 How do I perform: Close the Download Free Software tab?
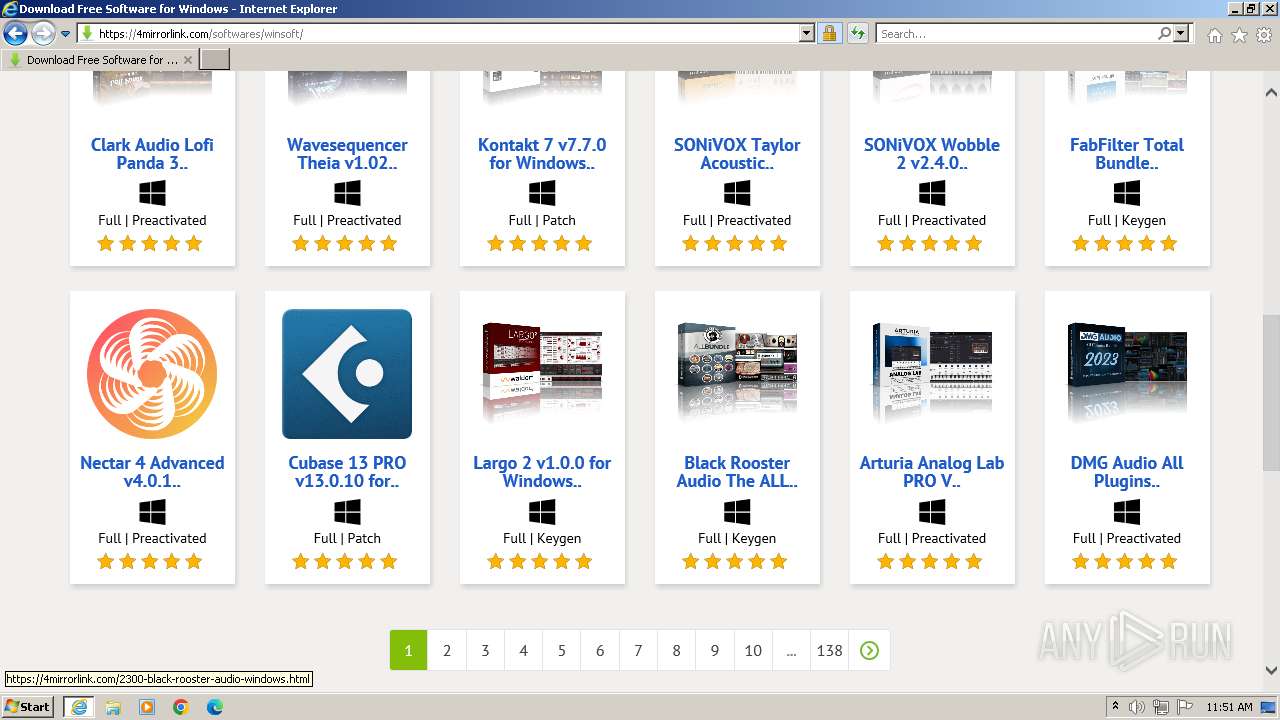[188, 60]
